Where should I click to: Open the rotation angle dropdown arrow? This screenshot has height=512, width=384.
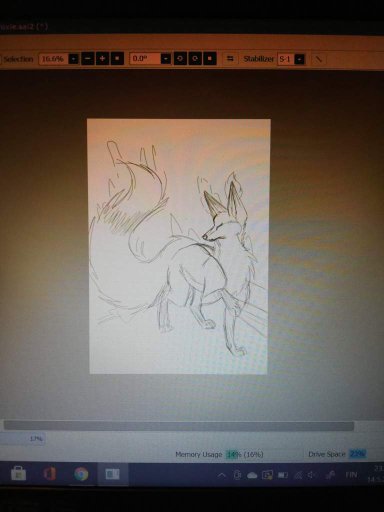pos(166,59)
